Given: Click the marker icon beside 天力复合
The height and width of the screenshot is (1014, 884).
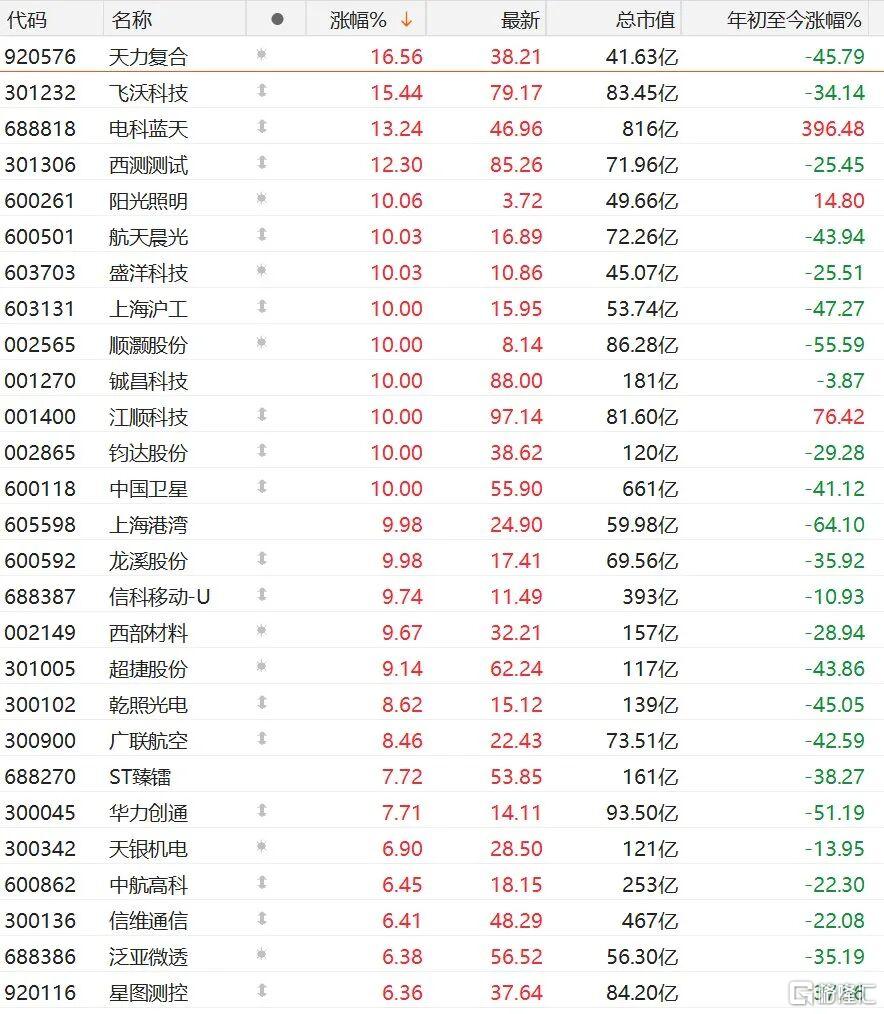Looking at the screenshot, I should coord(261,54).
